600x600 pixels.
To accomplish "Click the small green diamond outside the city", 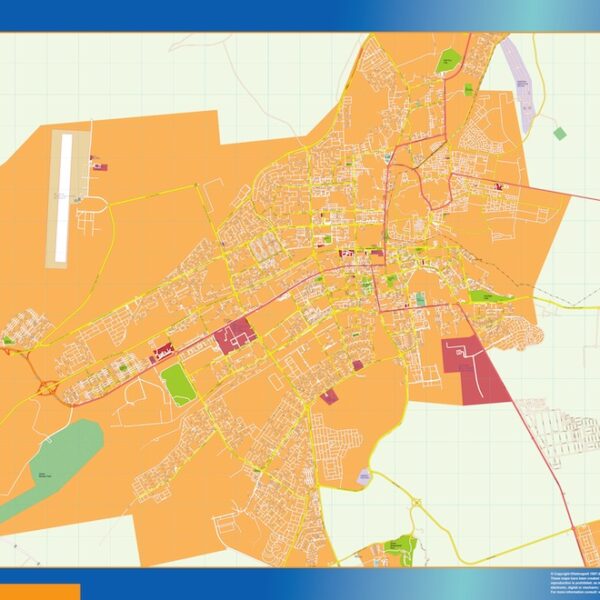I will point(560,134).
